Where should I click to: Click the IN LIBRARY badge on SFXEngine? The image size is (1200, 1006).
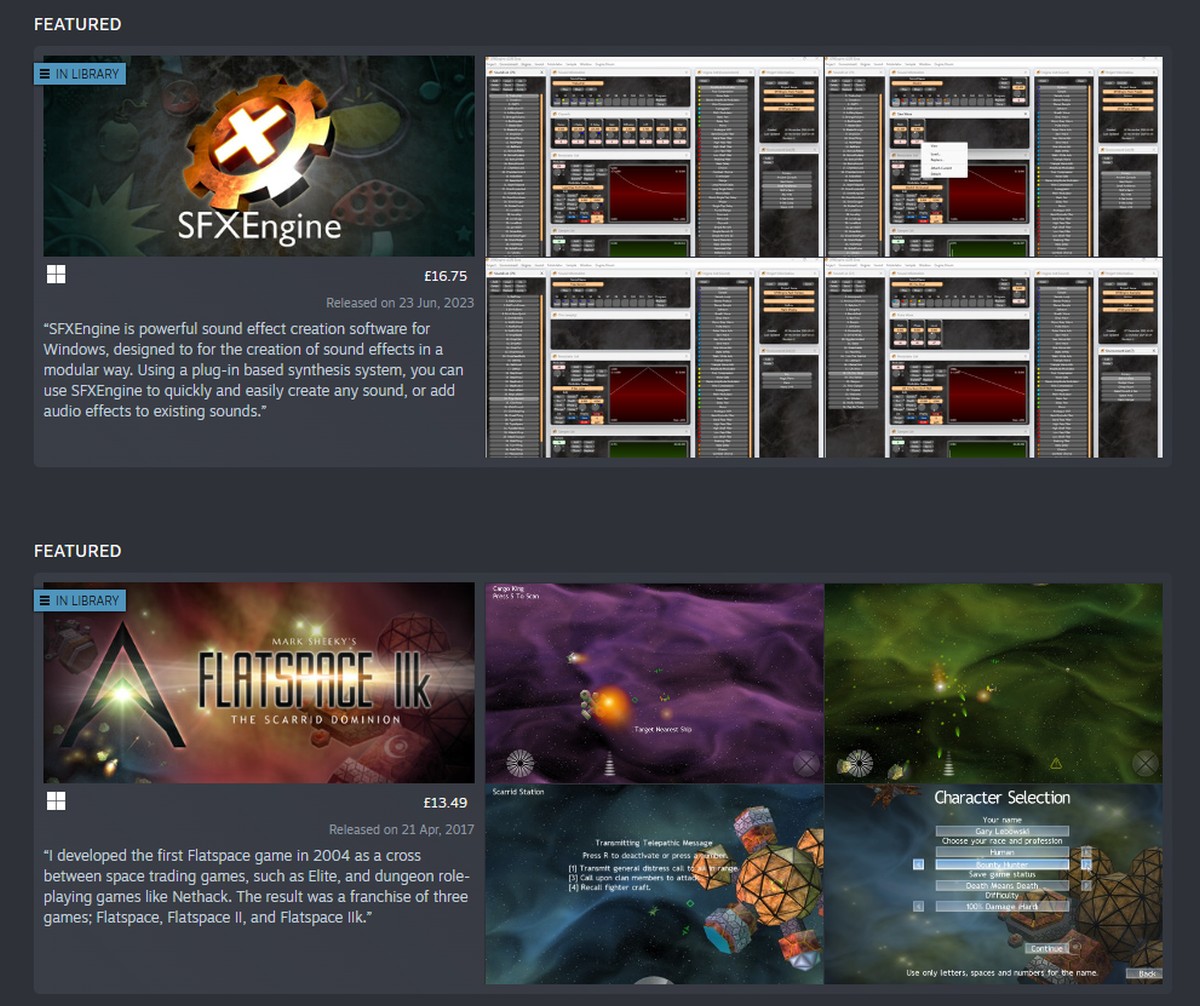coord(80,74)
